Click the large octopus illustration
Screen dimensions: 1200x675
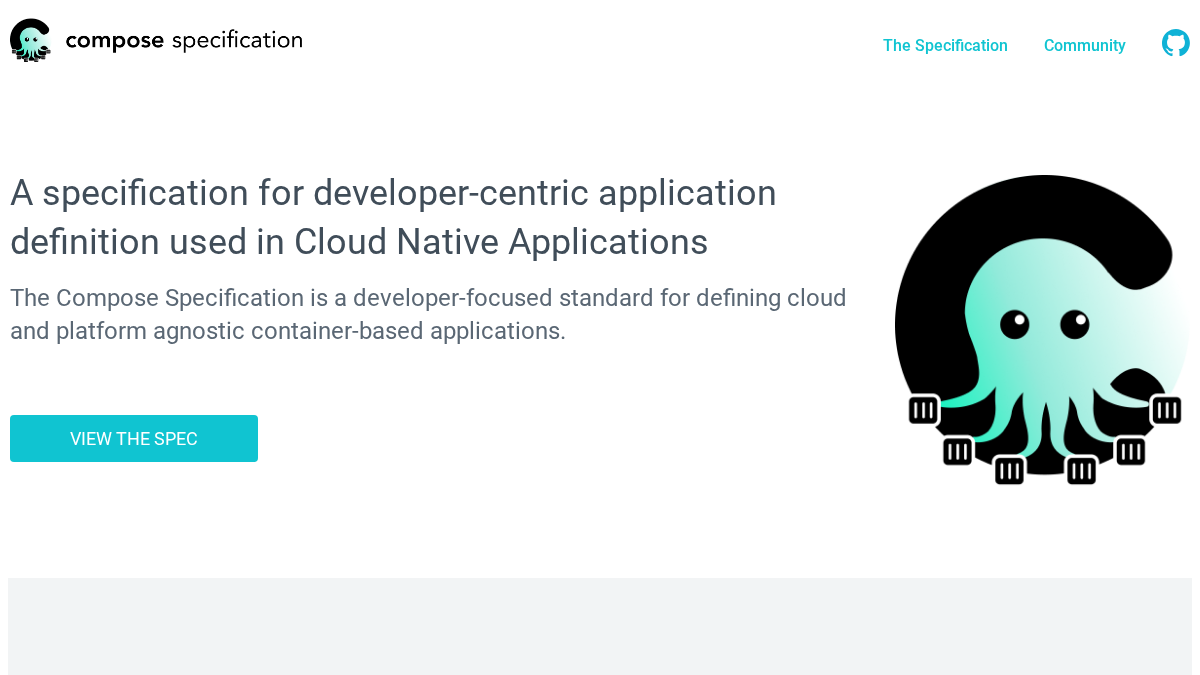pyautogui.click(x=1042, y=330)
